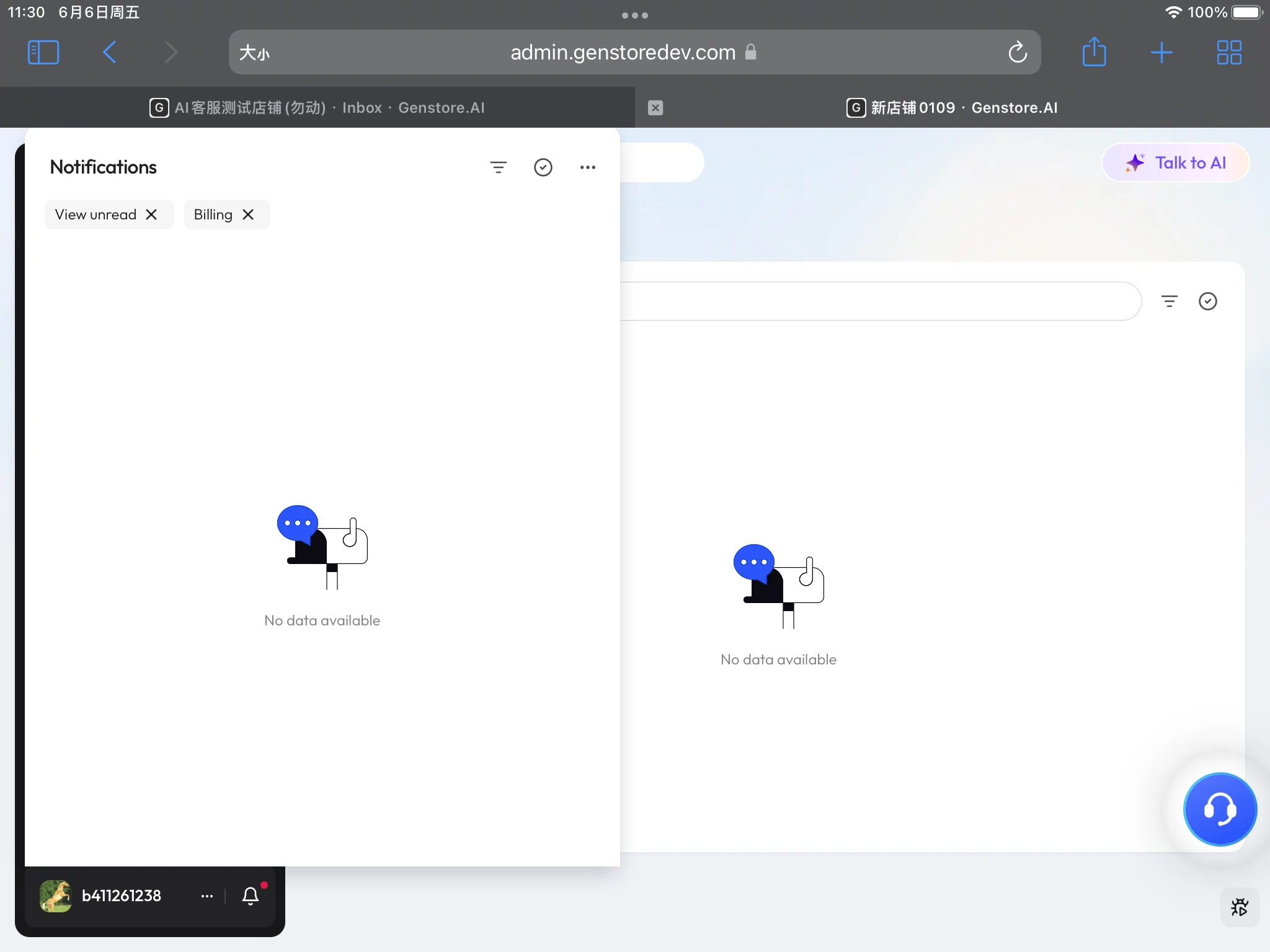This screenshot has height=952, width=1270.
Task: Open the Safari share sheet
Action: point(1094,52)
